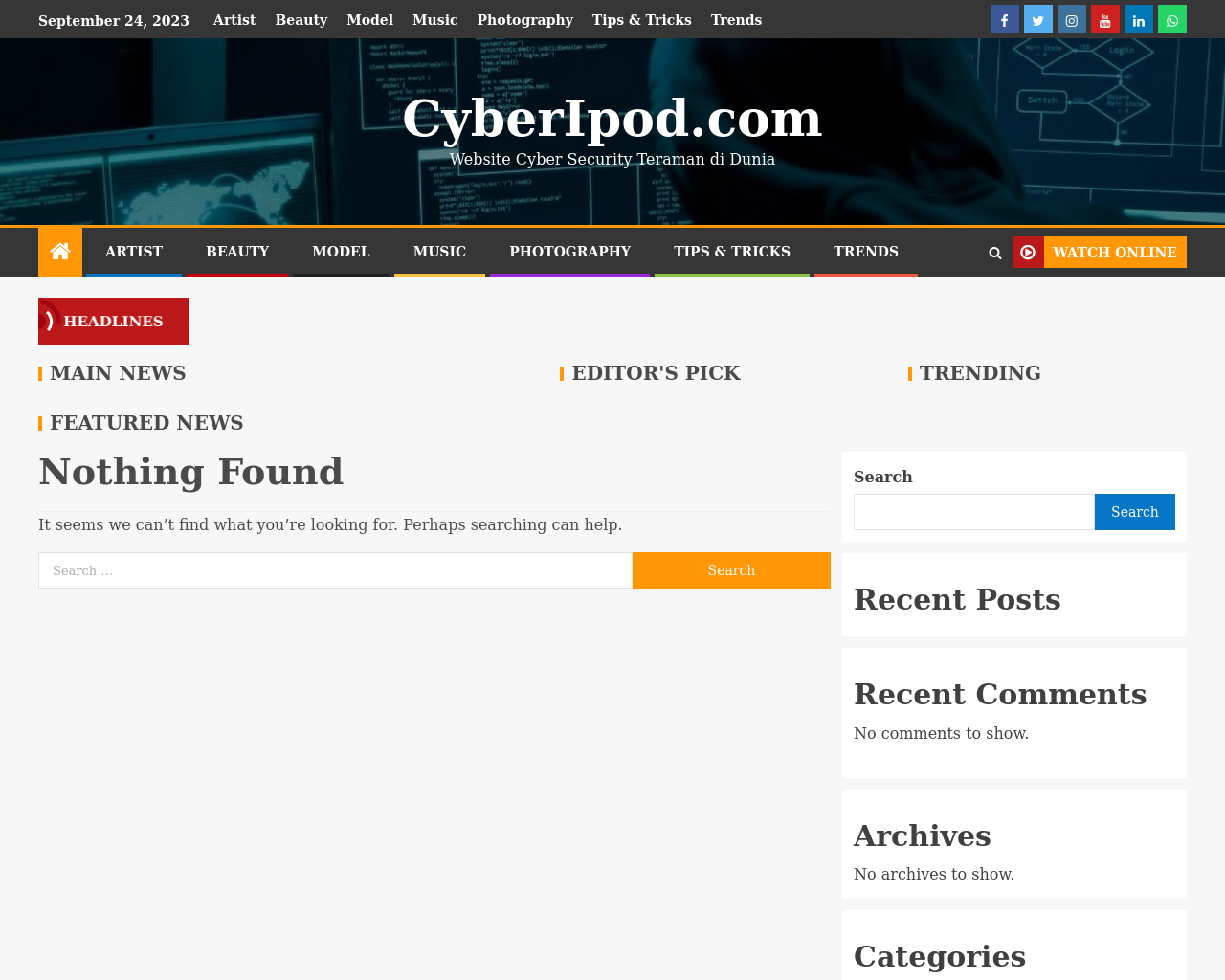The image size is (1225, 980).
Task: Open TIPS & TRICKS in main navigation
Action: (x=732, y=252)
